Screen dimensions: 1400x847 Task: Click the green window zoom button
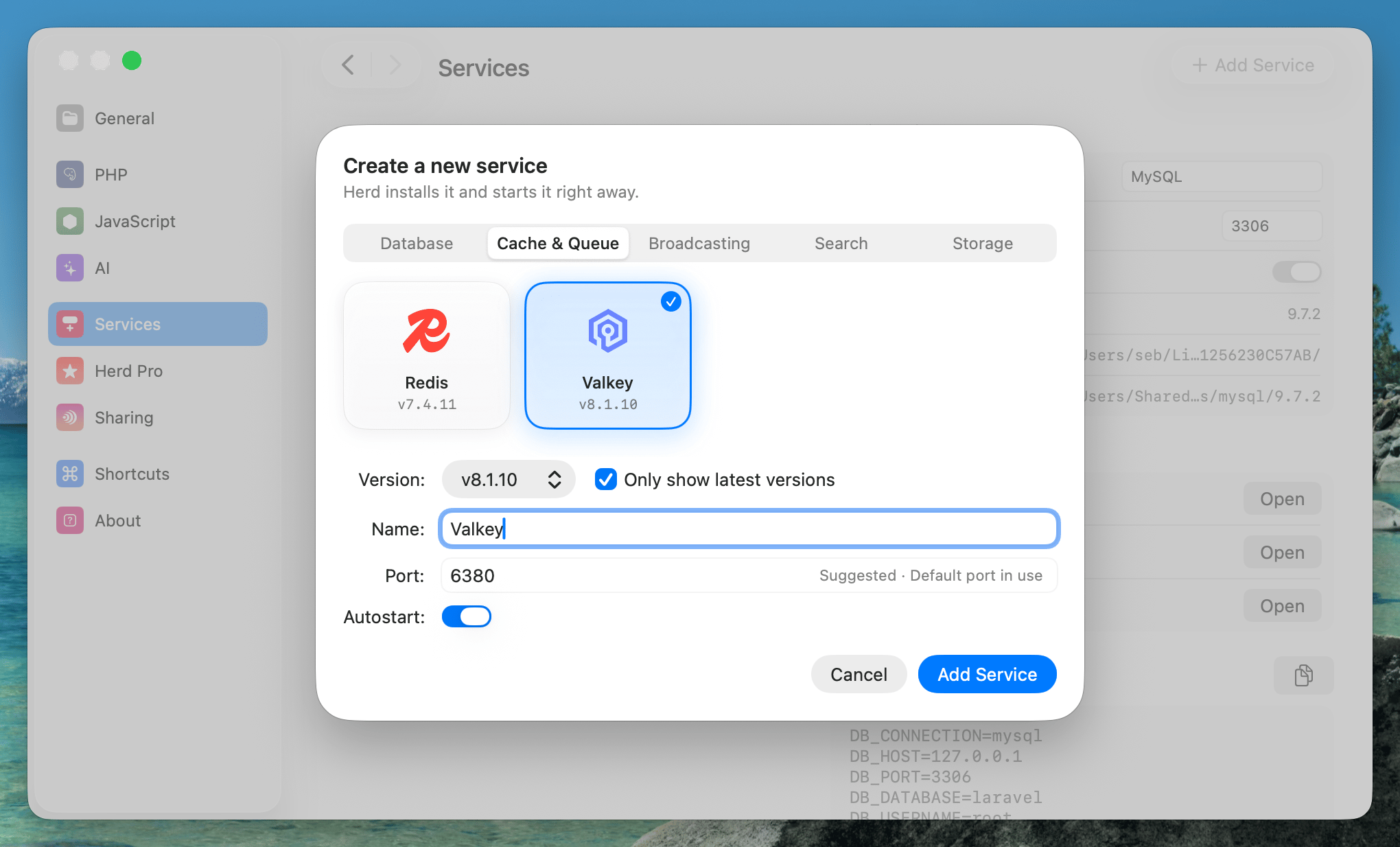[x=132, y=60]
